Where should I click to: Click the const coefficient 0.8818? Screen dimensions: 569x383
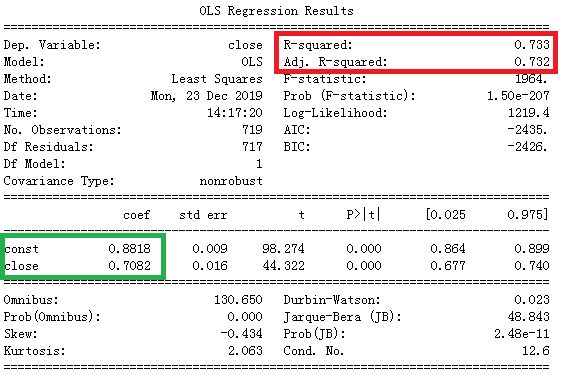point(130,249)
